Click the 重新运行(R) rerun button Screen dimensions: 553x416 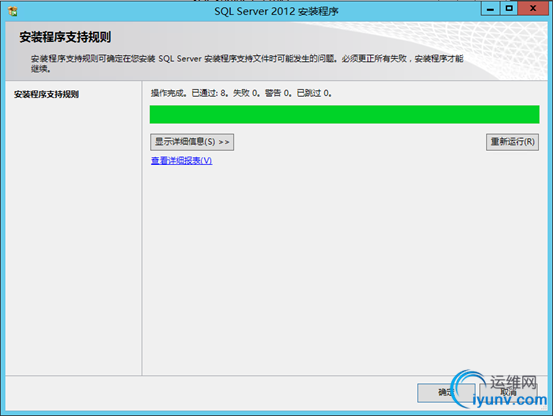(x=512, y=142)
